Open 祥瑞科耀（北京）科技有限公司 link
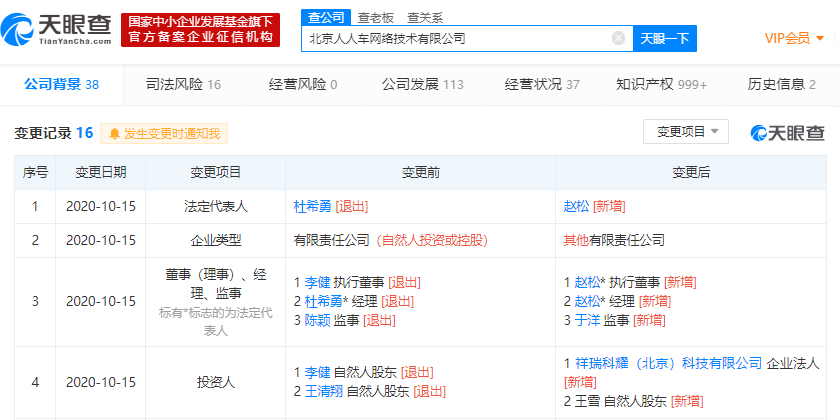The height and width of the screenshot is (420, 840). click(668, 363)
